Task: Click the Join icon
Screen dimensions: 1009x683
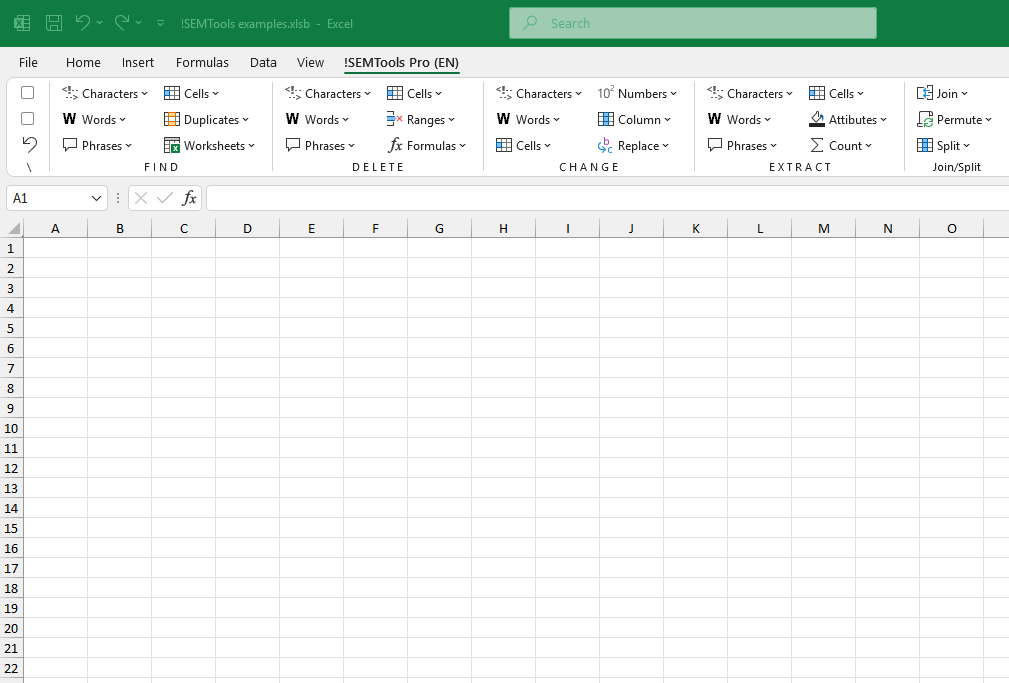Action: click(943, 93)
